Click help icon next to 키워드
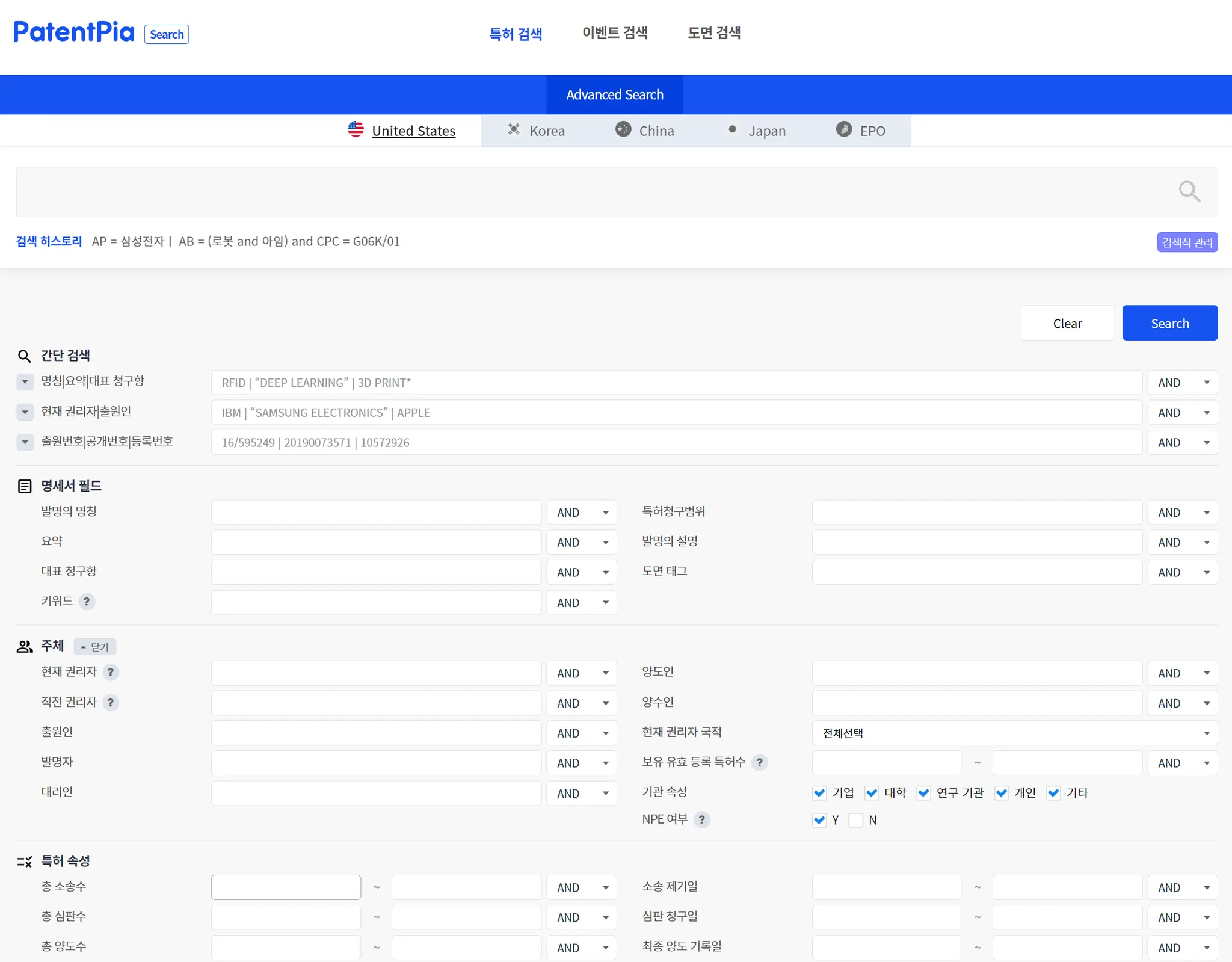Viewport: 1232px width, 962px height. 87,602
